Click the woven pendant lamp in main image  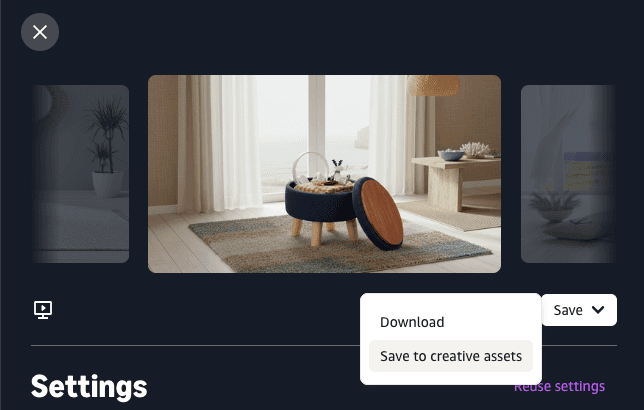click(x=433, y=85)
